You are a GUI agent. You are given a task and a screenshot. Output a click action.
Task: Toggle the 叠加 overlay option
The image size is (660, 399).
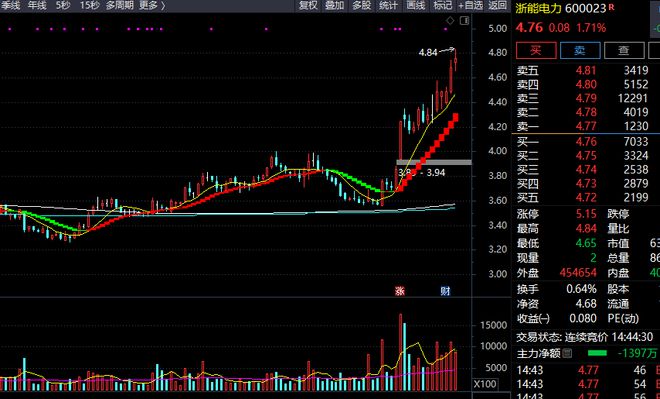[x=335, y=5]
